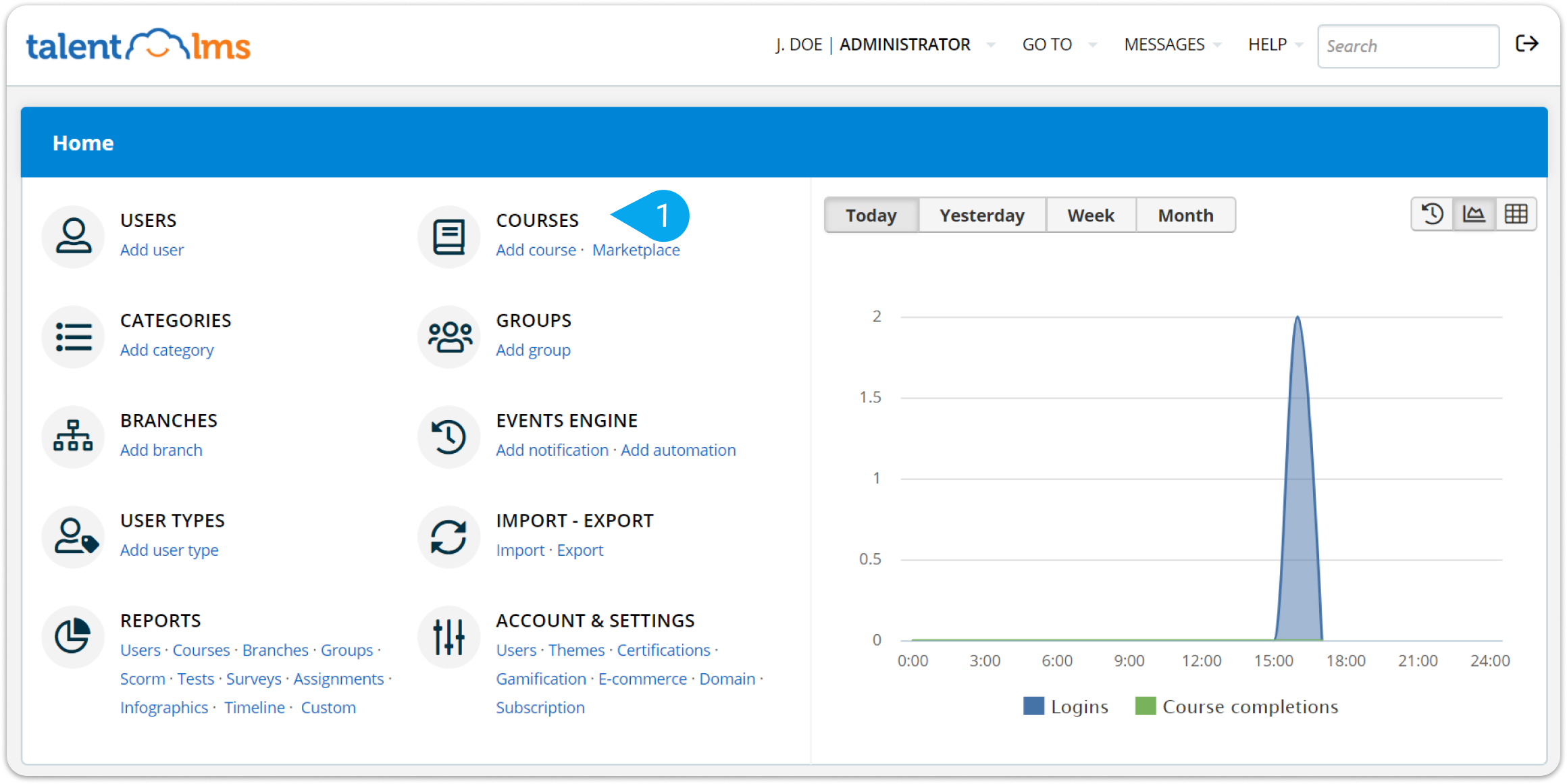Open the Groups people icon

pos(448,336)
